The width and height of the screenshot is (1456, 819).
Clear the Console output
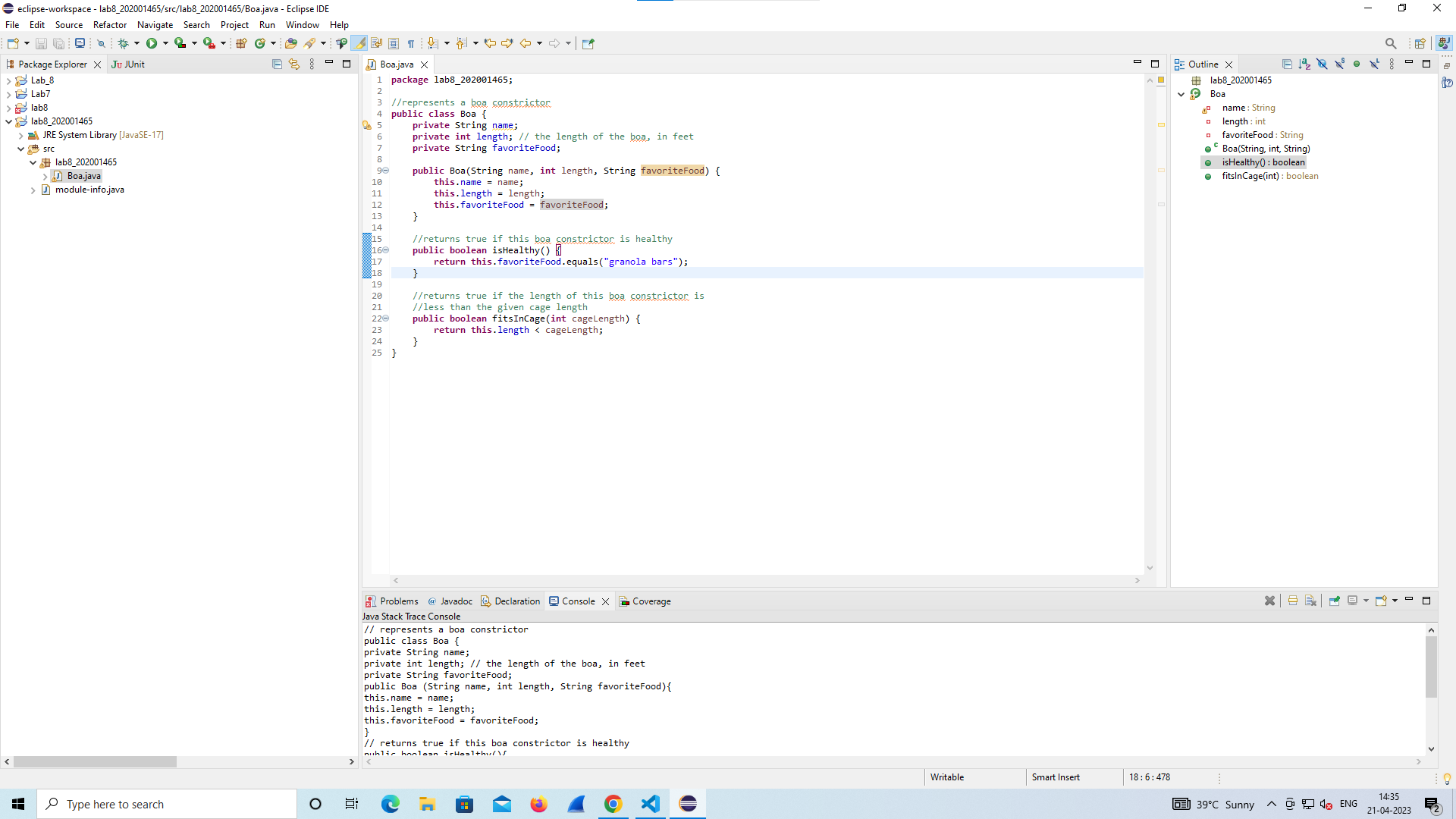click(x=1310, y=601)
